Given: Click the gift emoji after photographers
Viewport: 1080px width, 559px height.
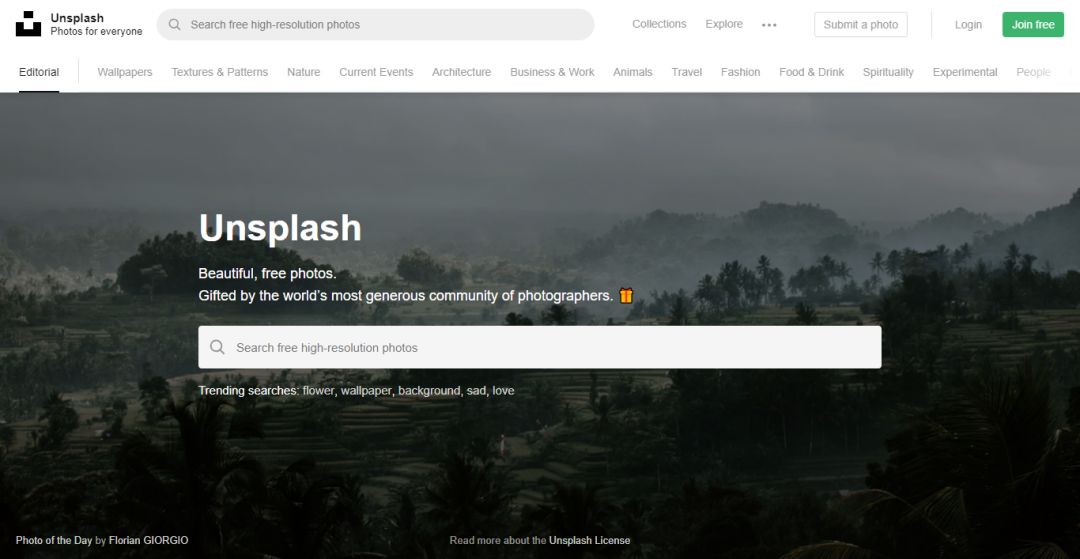Looking at the screenshot, I should [625, 296].
